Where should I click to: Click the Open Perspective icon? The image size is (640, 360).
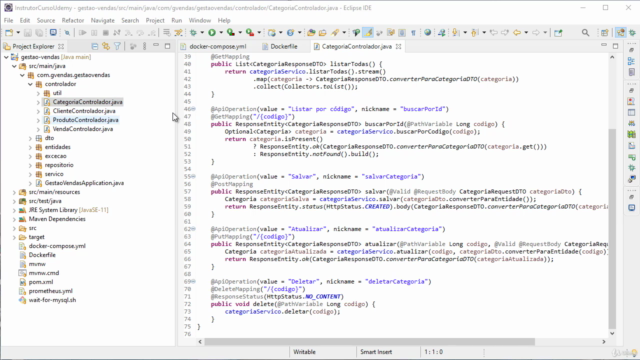pos(605,33)
